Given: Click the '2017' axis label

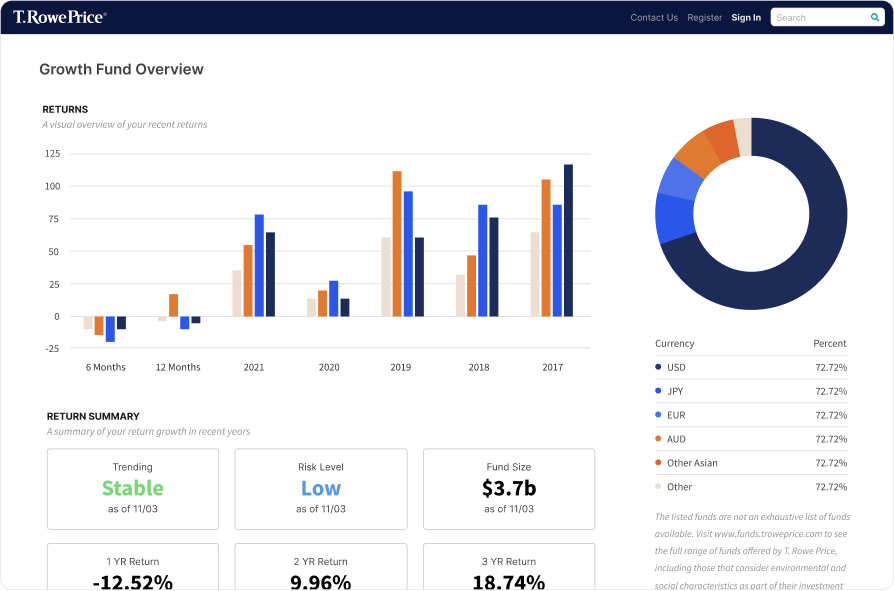Looking at the screenshot, I should click(x=552, y=368).
